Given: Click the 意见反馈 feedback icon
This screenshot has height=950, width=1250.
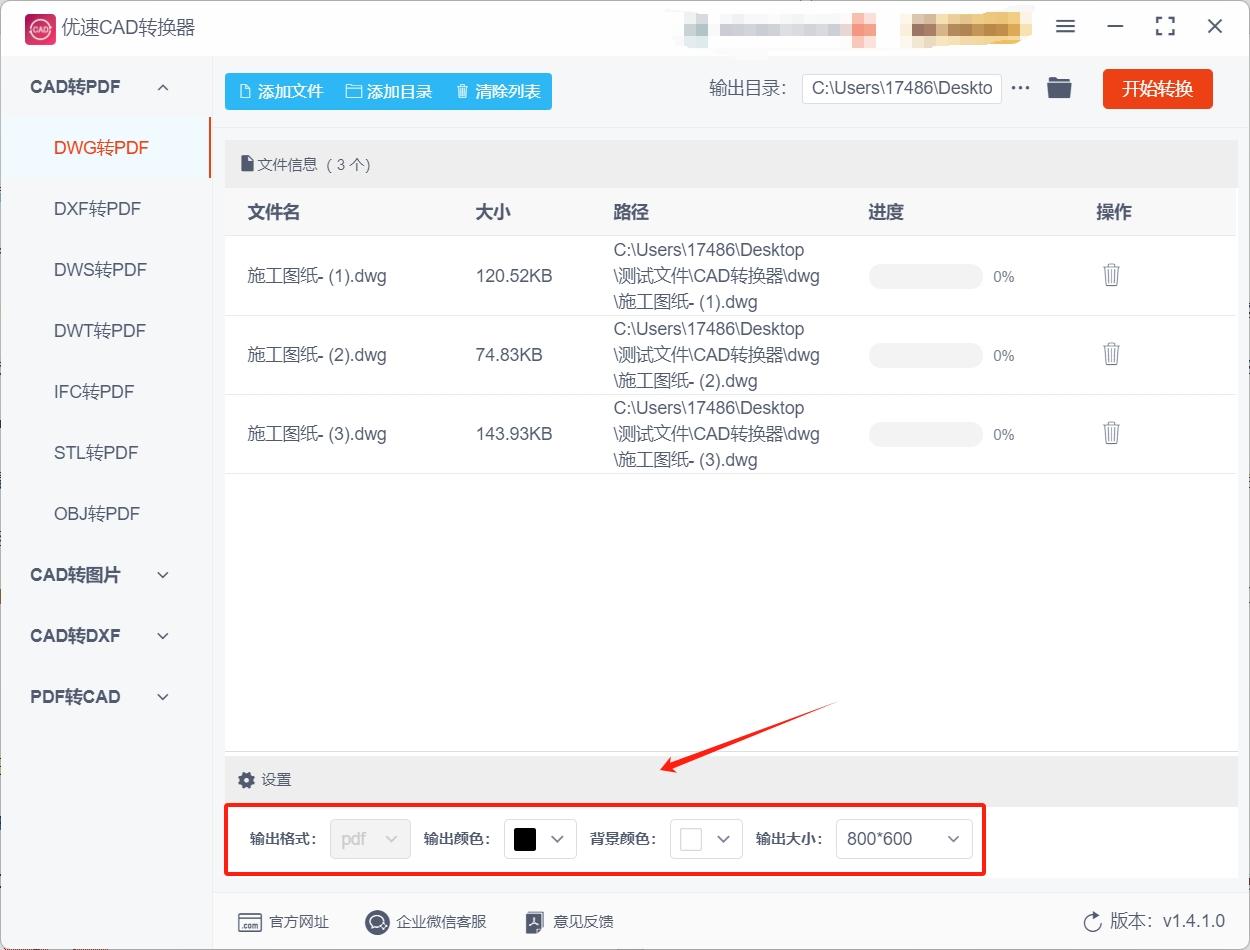Looking at the screenshot, I should coord(533,922).
